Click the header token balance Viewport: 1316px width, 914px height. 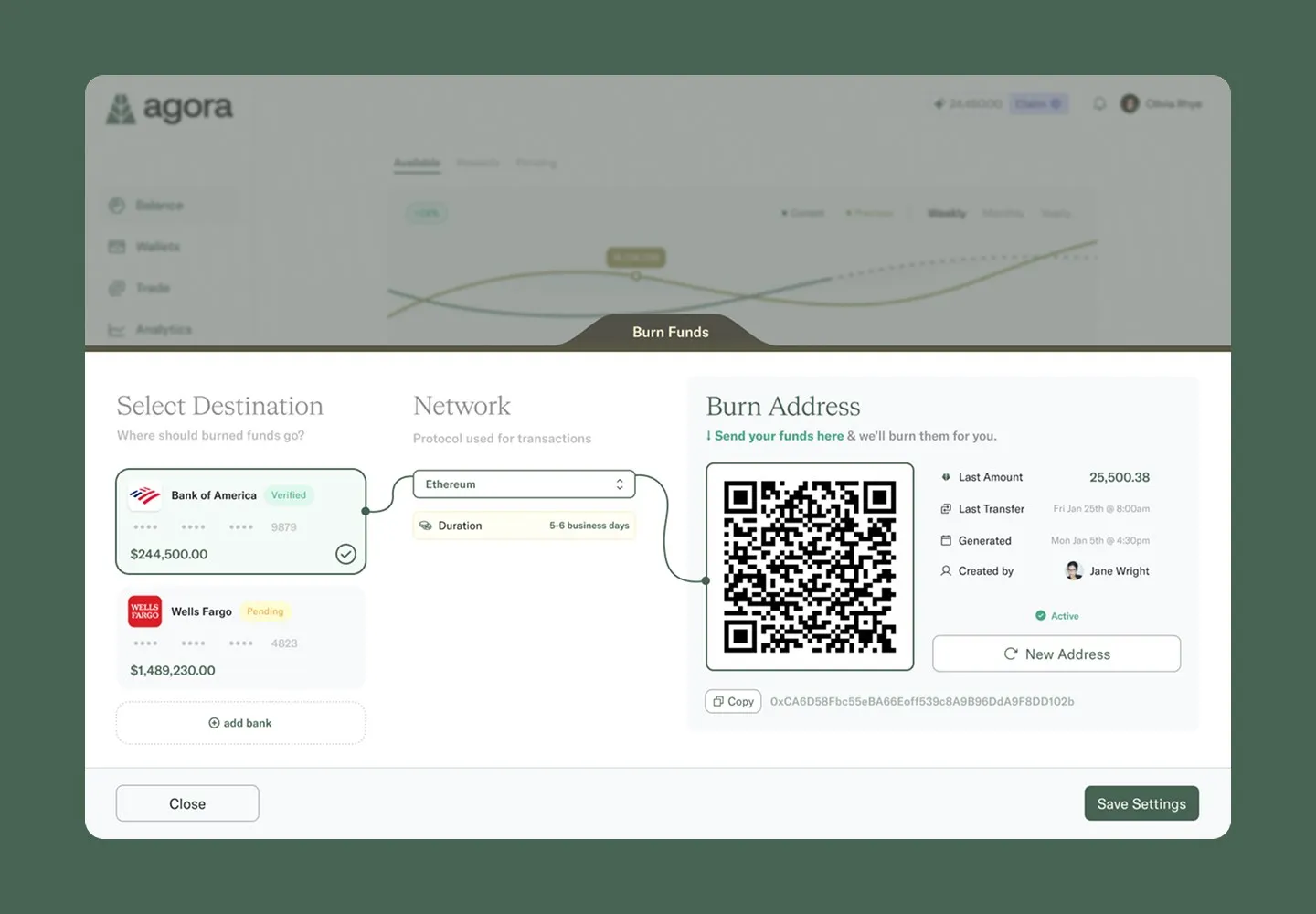click(969, 103)
